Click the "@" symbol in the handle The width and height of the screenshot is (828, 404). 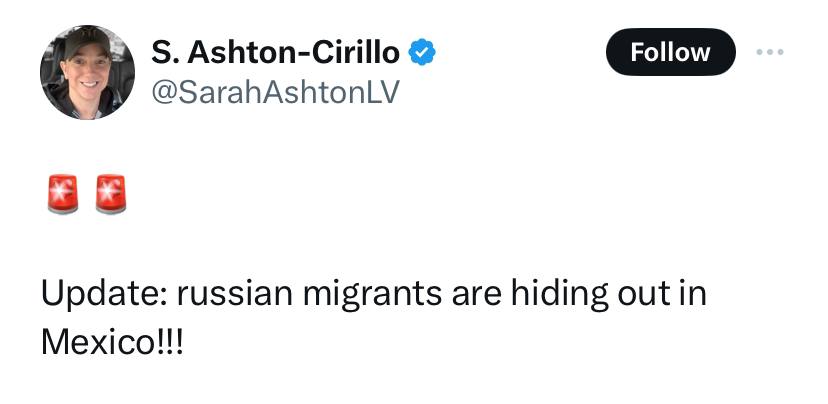(x=161, y=92)
